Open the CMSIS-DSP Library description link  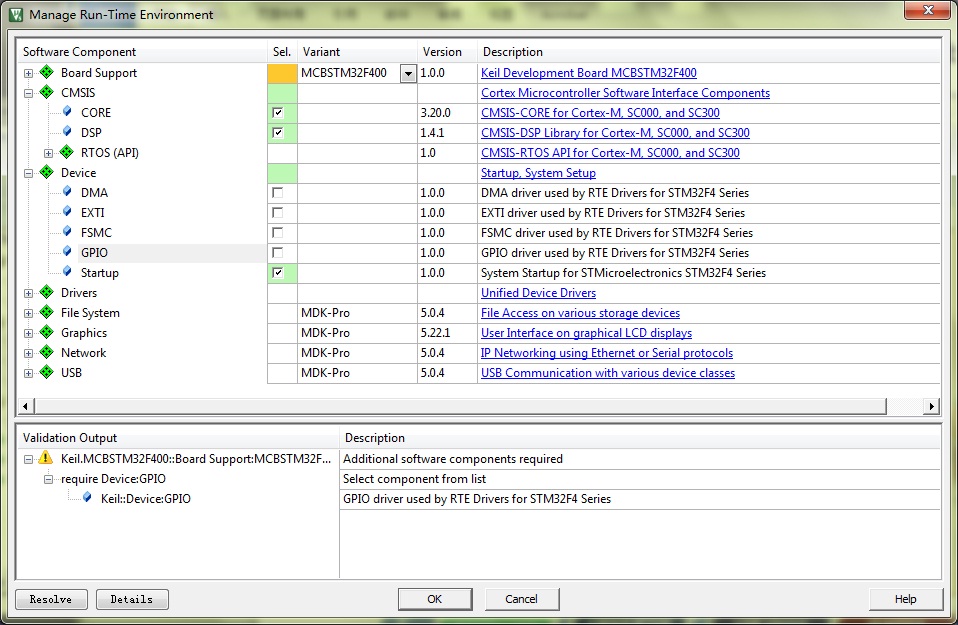pos(615,133)
